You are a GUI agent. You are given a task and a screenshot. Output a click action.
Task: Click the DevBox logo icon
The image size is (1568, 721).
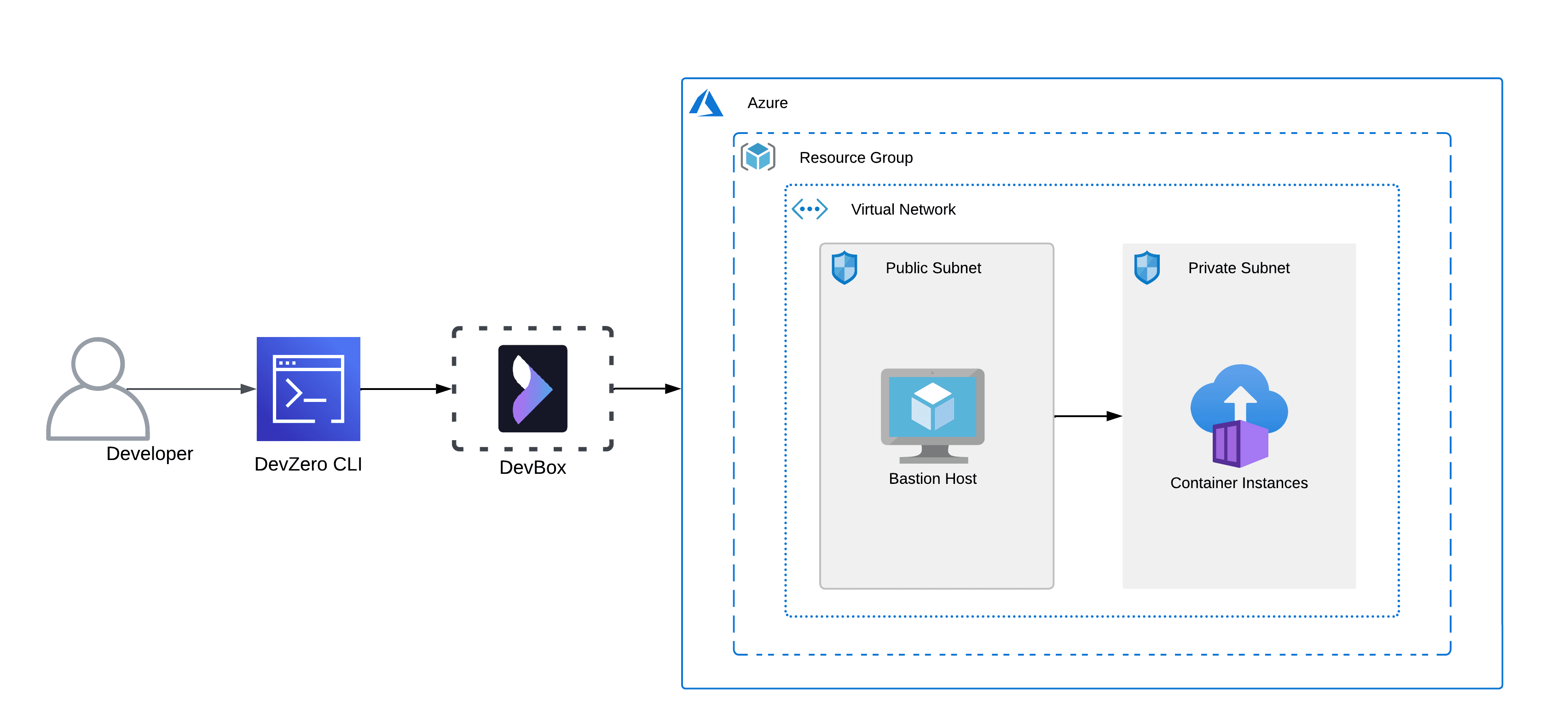(x=532, y=389)
